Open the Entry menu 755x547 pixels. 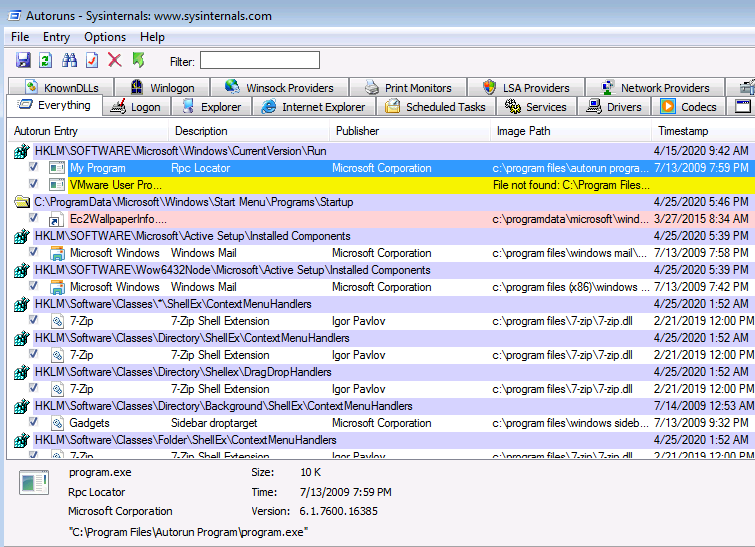[56, 37]
